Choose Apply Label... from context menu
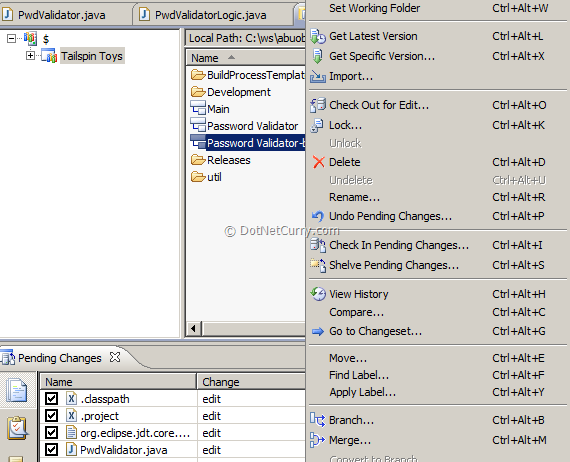Screen dimensions: 570x462 (437, 392)
